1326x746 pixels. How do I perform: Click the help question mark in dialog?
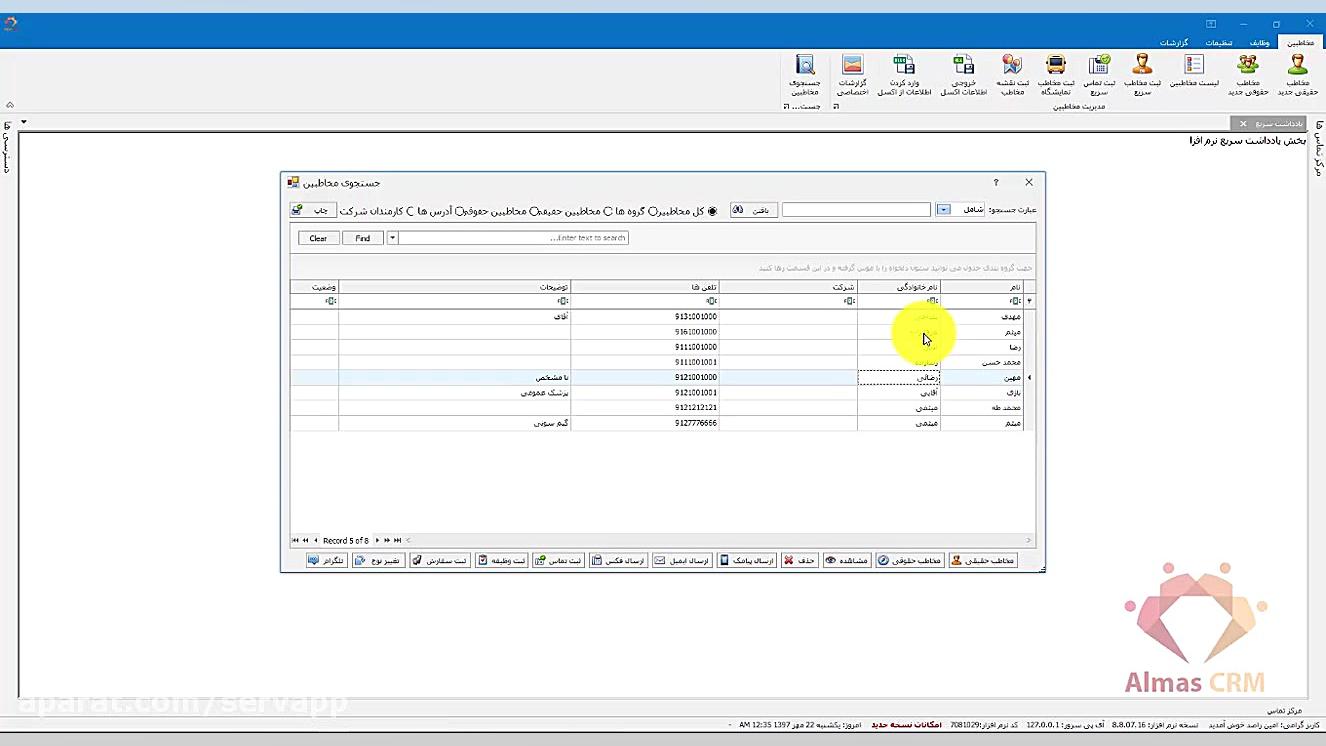[x=995, y=182]
